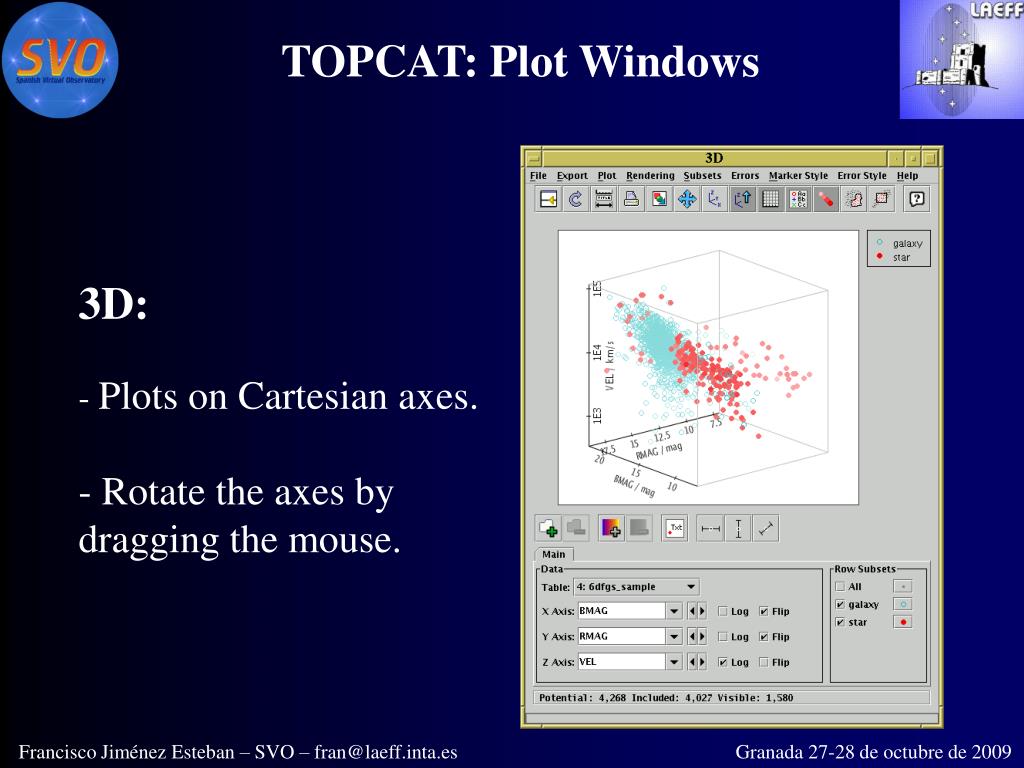This screenshot has width=1024, height=768.
Task: Open the Export menu
Action: pyautogui.click(x=572, y=176)
